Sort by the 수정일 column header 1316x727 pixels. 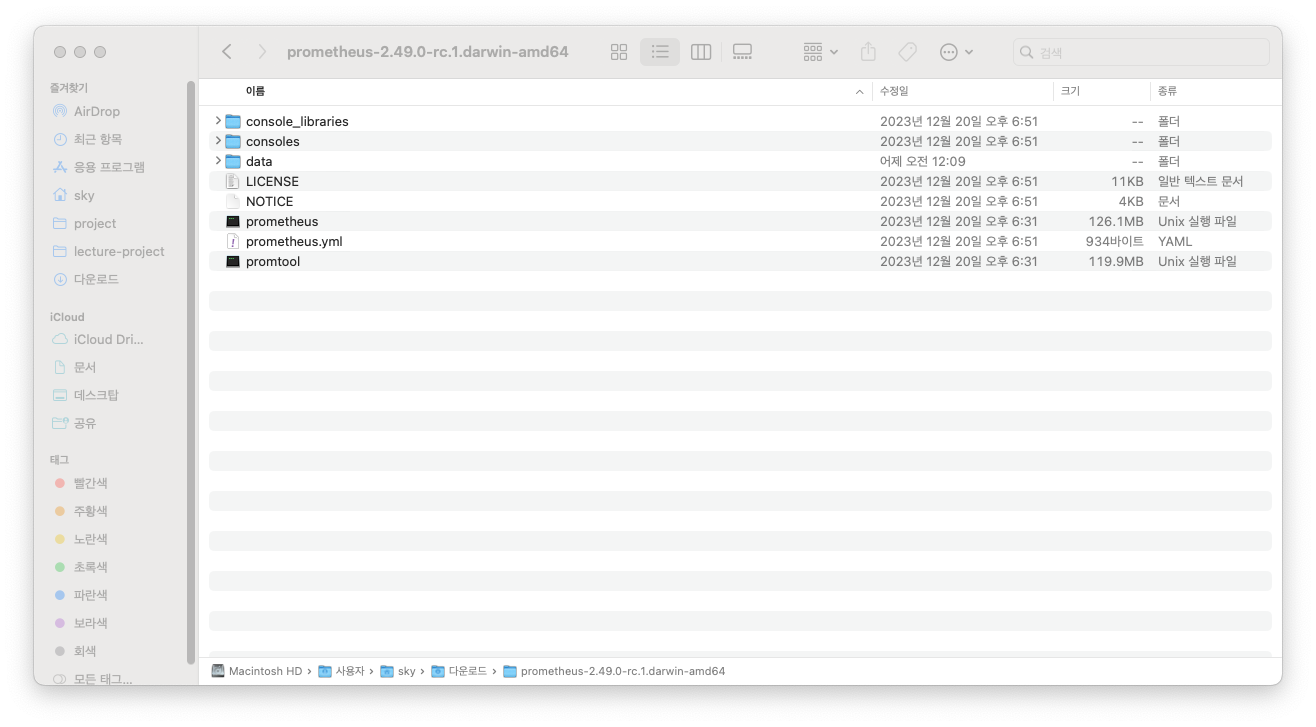point(894,91)
